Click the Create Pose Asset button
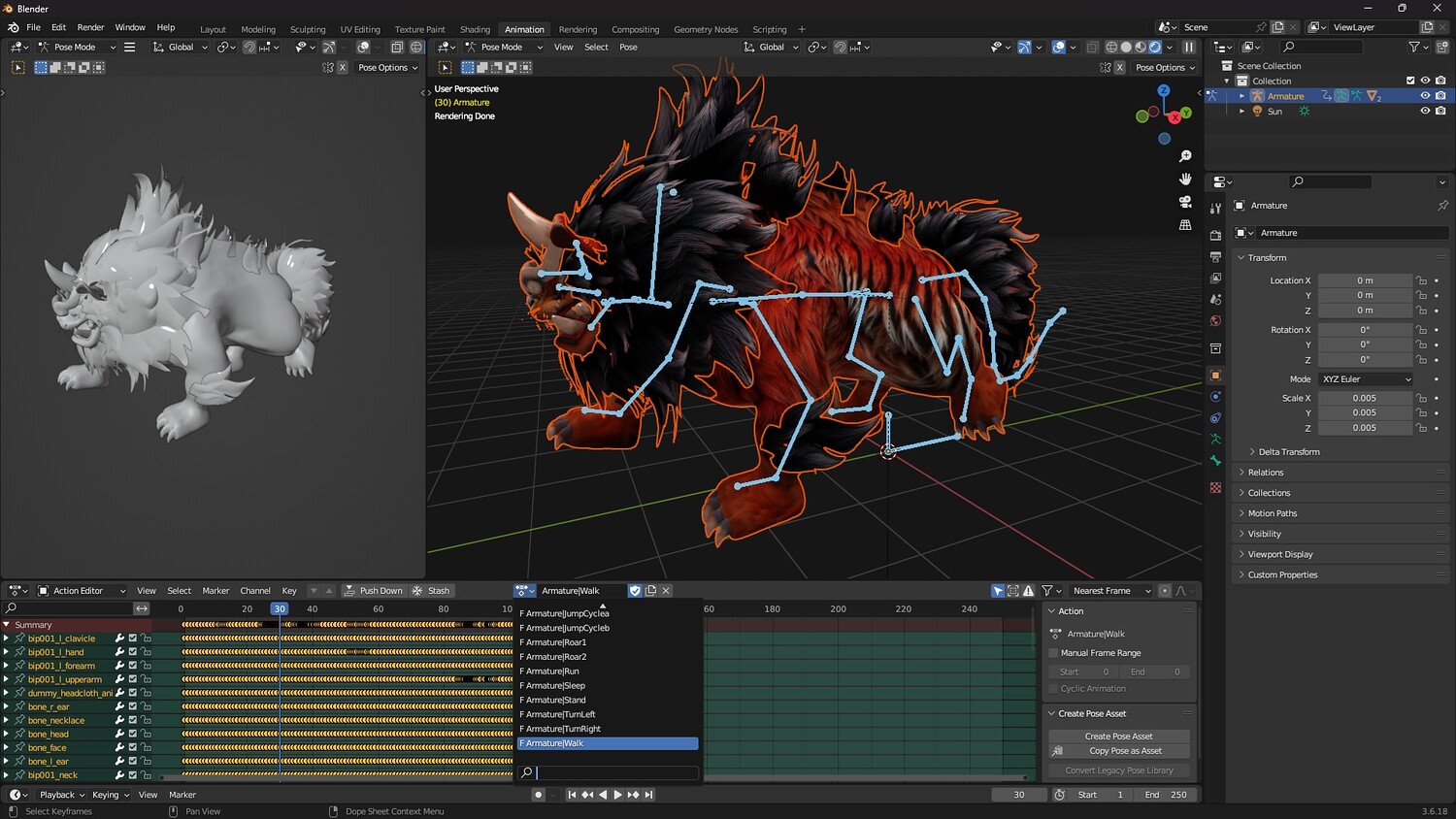Image resolution: width=1456 pixels, height=819 pixels. coord(1119,737)
